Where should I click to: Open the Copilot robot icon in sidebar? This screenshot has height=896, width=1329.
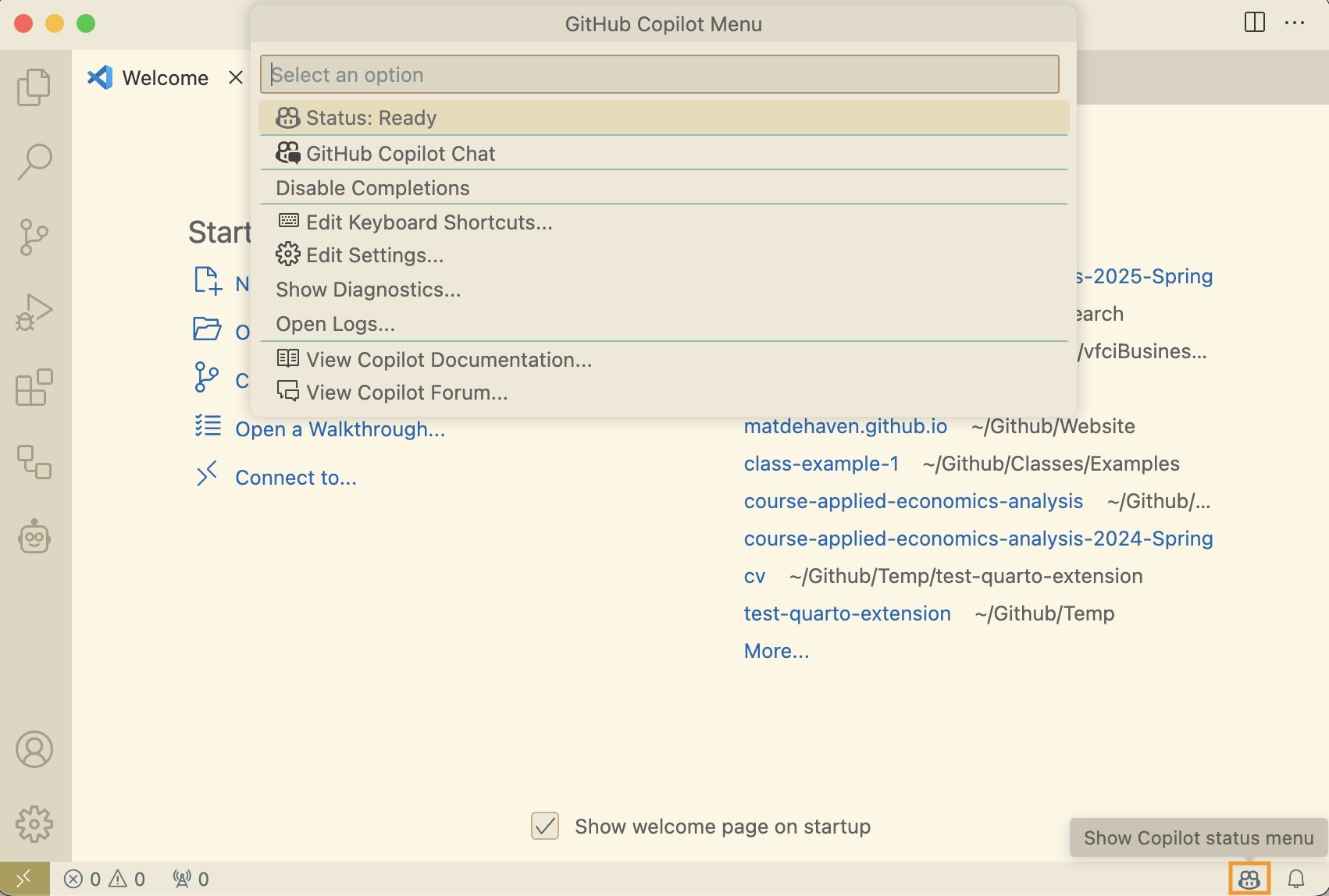[34, 537]
